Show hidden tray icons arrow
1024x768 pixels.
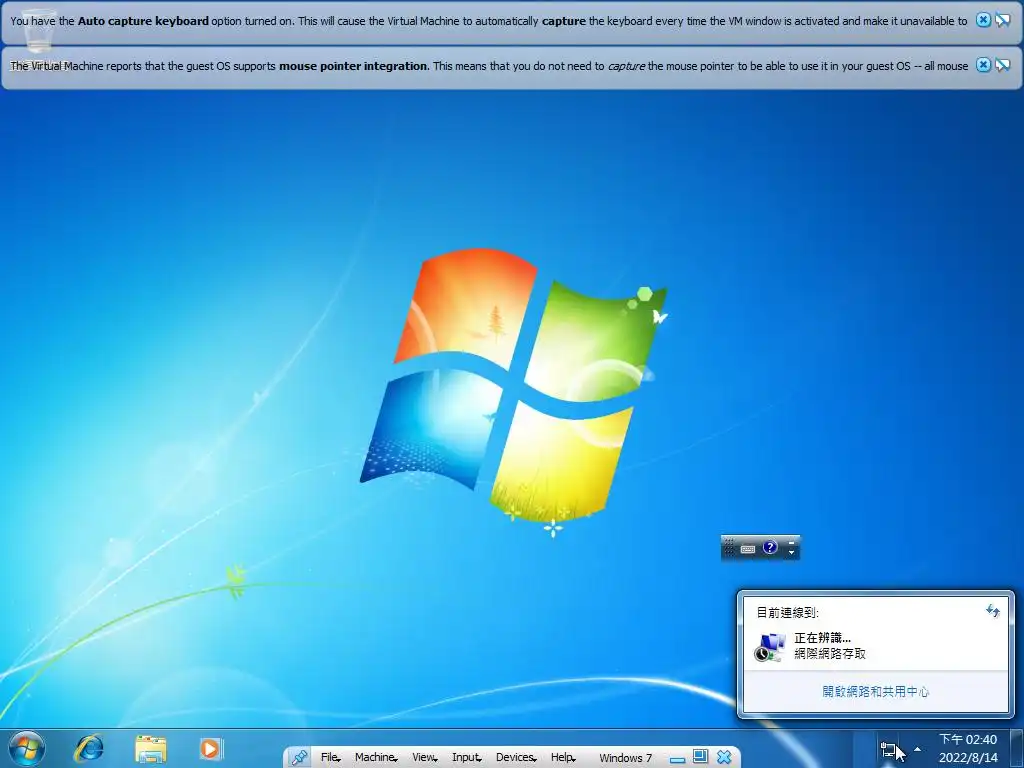pos(918,749)
